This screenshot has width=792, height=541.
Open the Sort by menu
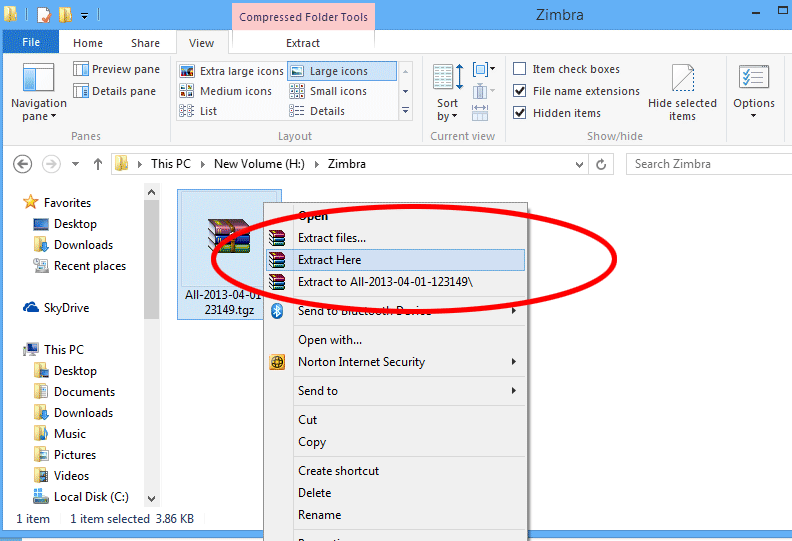pyautogui.click(x=448, y=92)
